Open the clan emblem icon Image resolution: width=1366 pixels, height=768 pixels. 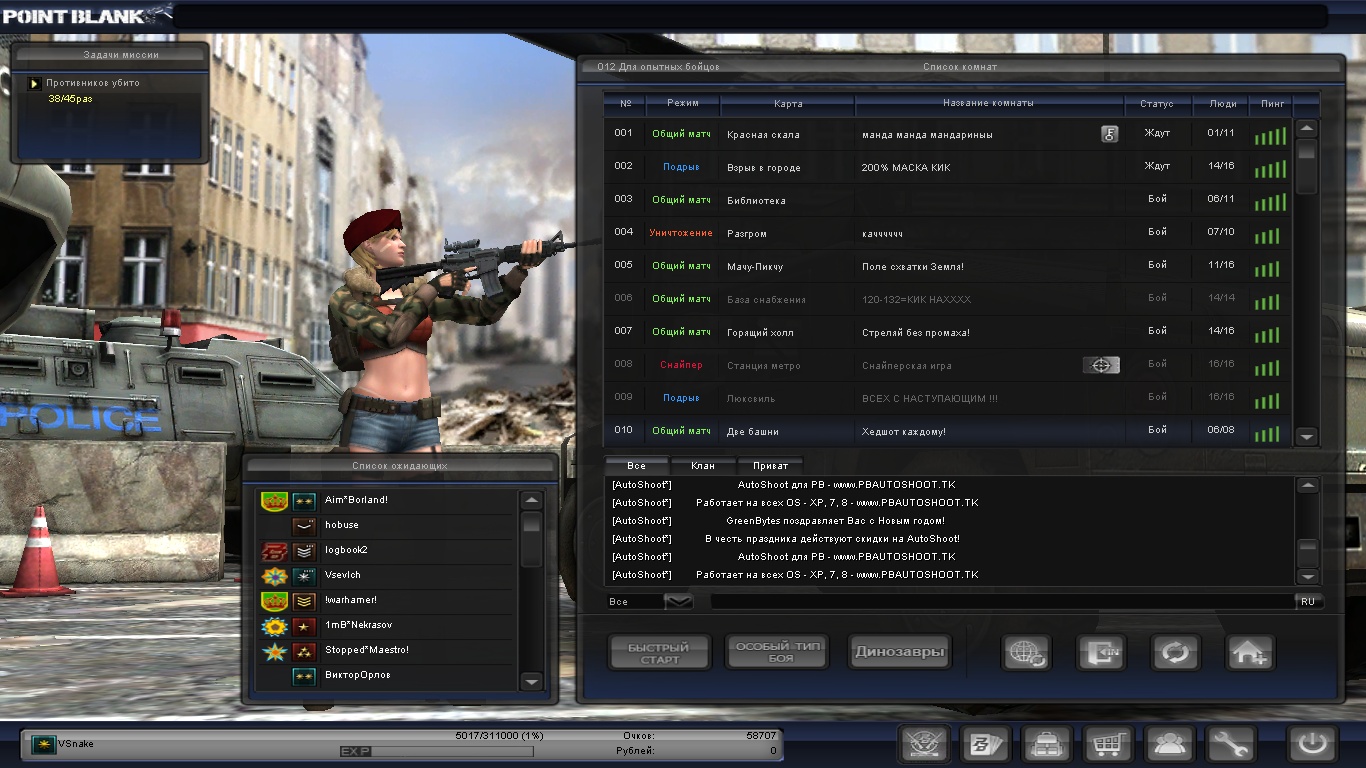[924, 744]
